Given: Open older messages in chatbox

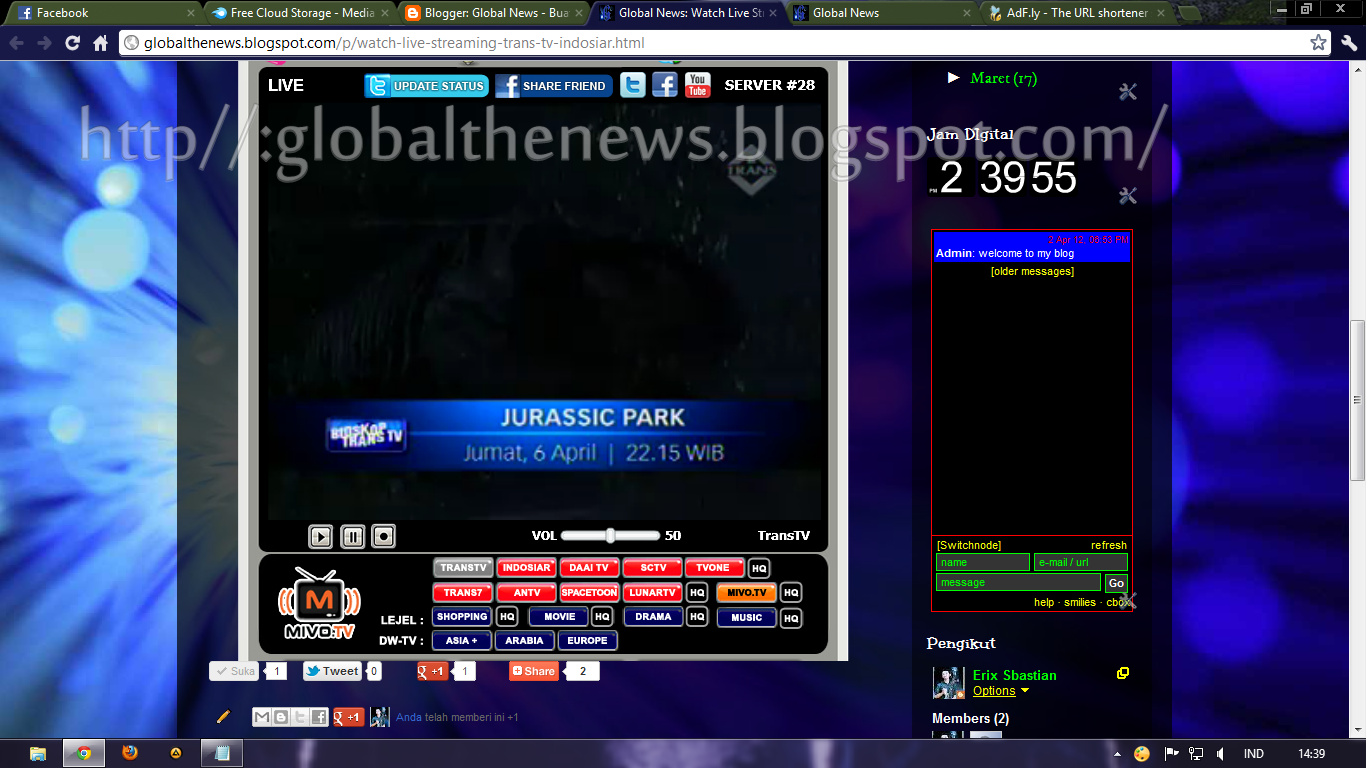Looking at the screenshot, I should point(1032,272).
